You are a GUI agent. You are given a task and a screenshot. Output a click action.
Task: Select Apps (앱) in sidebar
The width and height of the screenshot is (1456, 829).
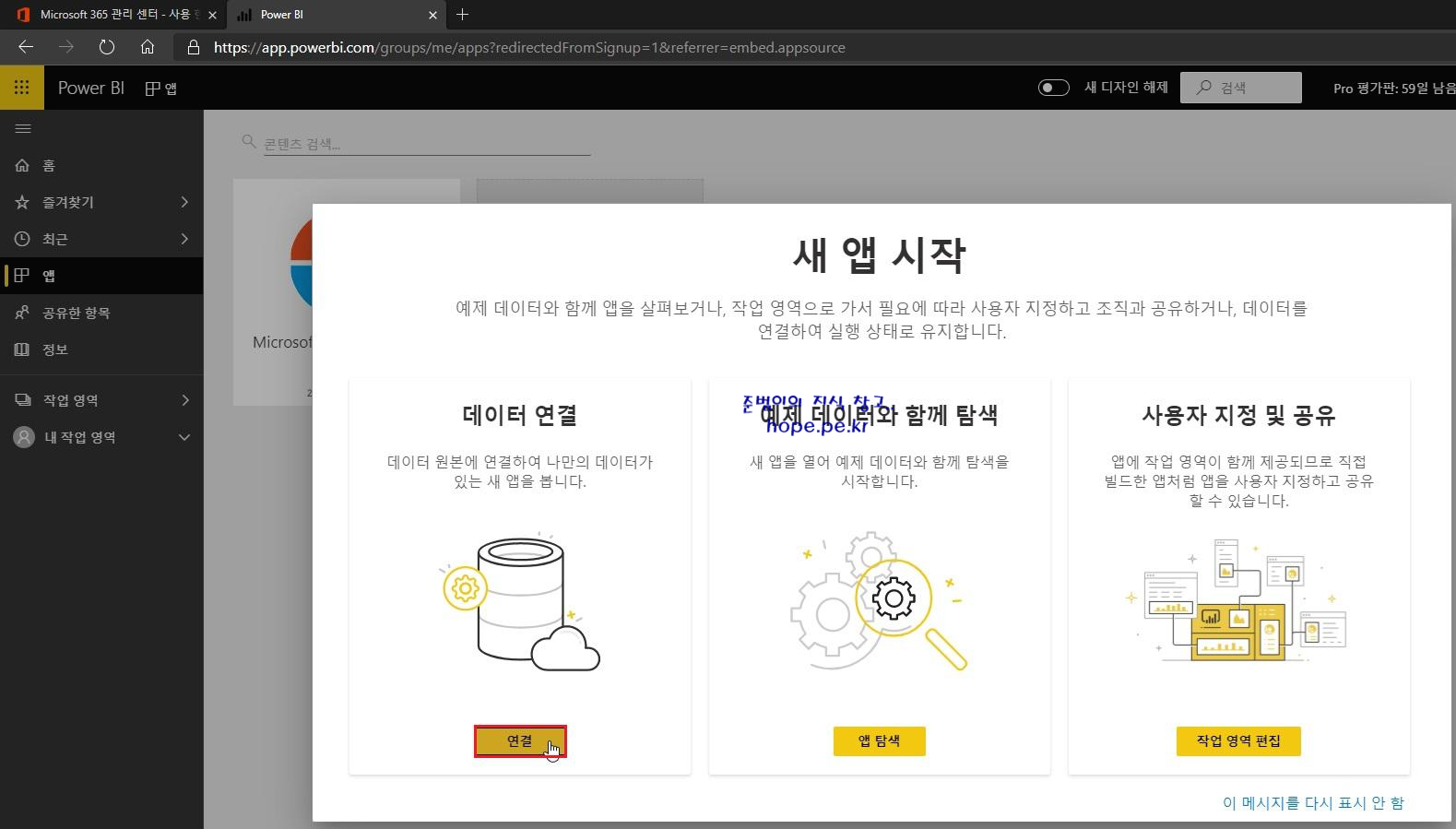coord(101,276)
